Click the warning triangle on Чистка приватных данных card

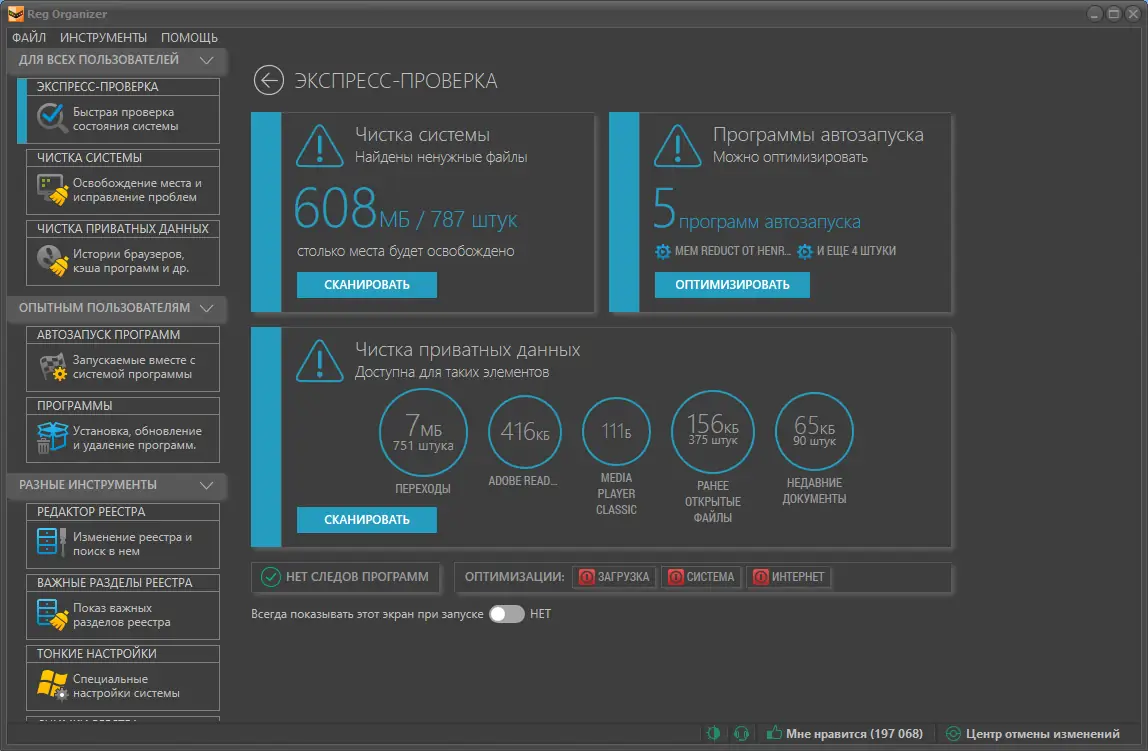click(x=319, y=361)
